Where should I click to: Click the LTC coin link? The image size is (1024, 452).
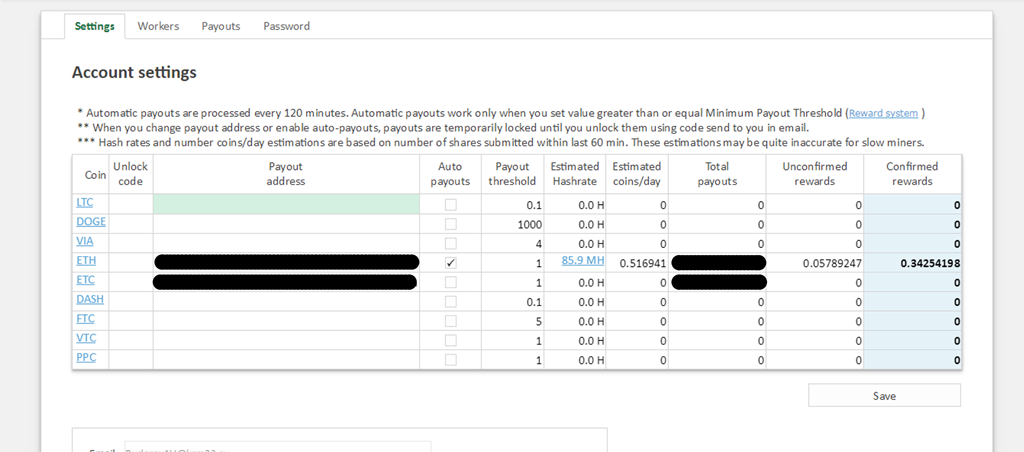pyautogui.click(x=85, y=203)
